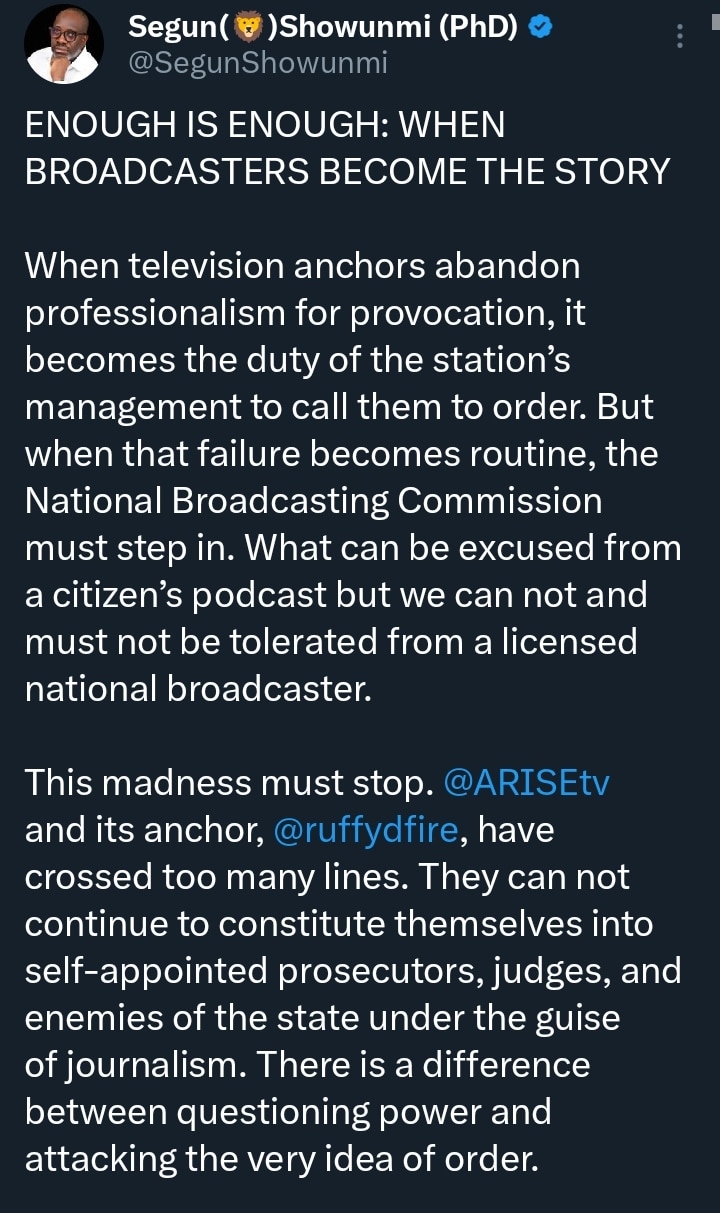Tap the line 'national broadcaster.'
Screen dimensions: 720x1213
point(198,689)
